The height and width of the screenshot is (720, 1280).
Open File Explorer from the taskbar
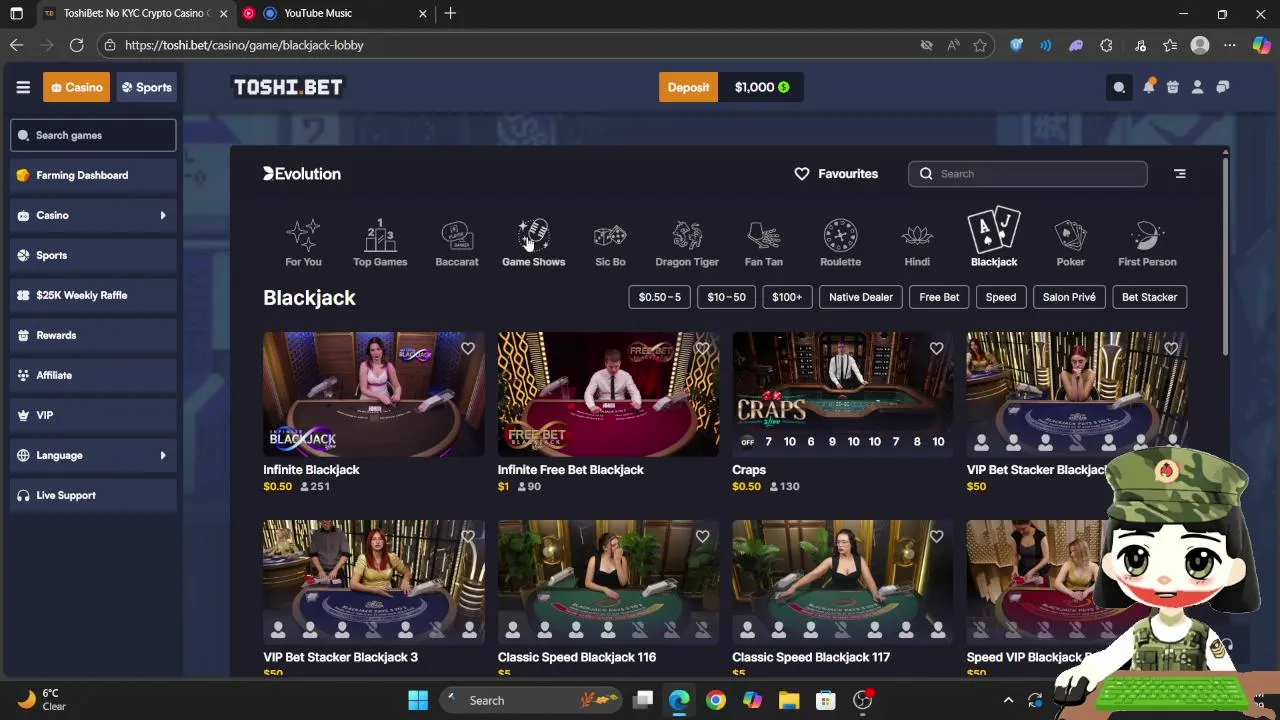tap(789, 700)
